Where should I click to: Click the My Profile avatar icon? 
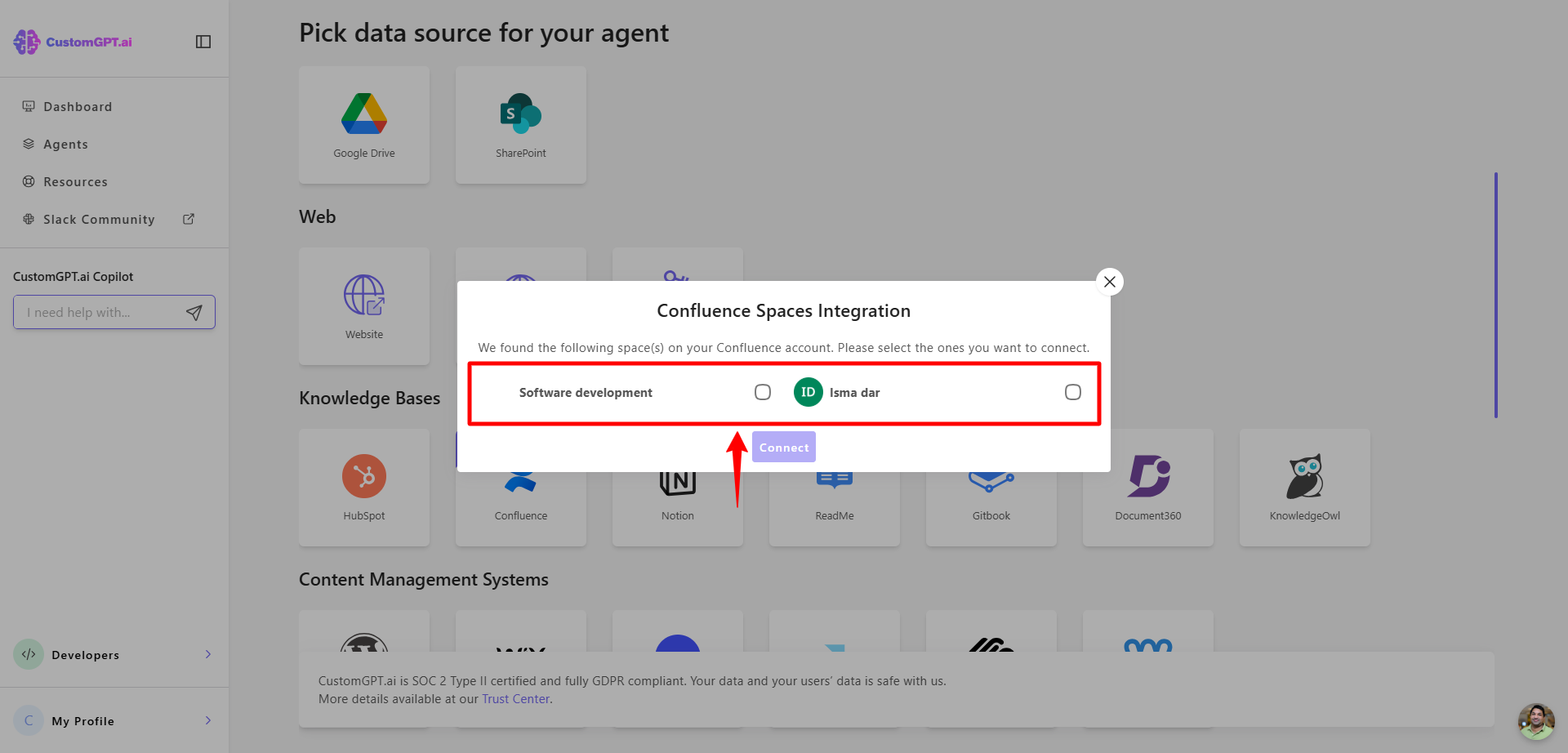[x=29, y=720]
